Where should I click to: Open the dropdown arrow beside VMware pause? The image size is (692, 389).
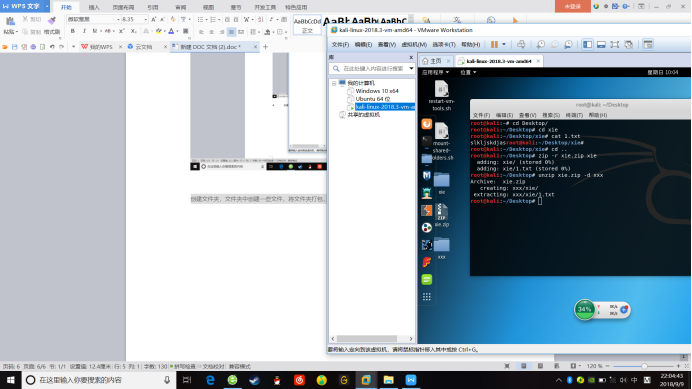point(504,44)
